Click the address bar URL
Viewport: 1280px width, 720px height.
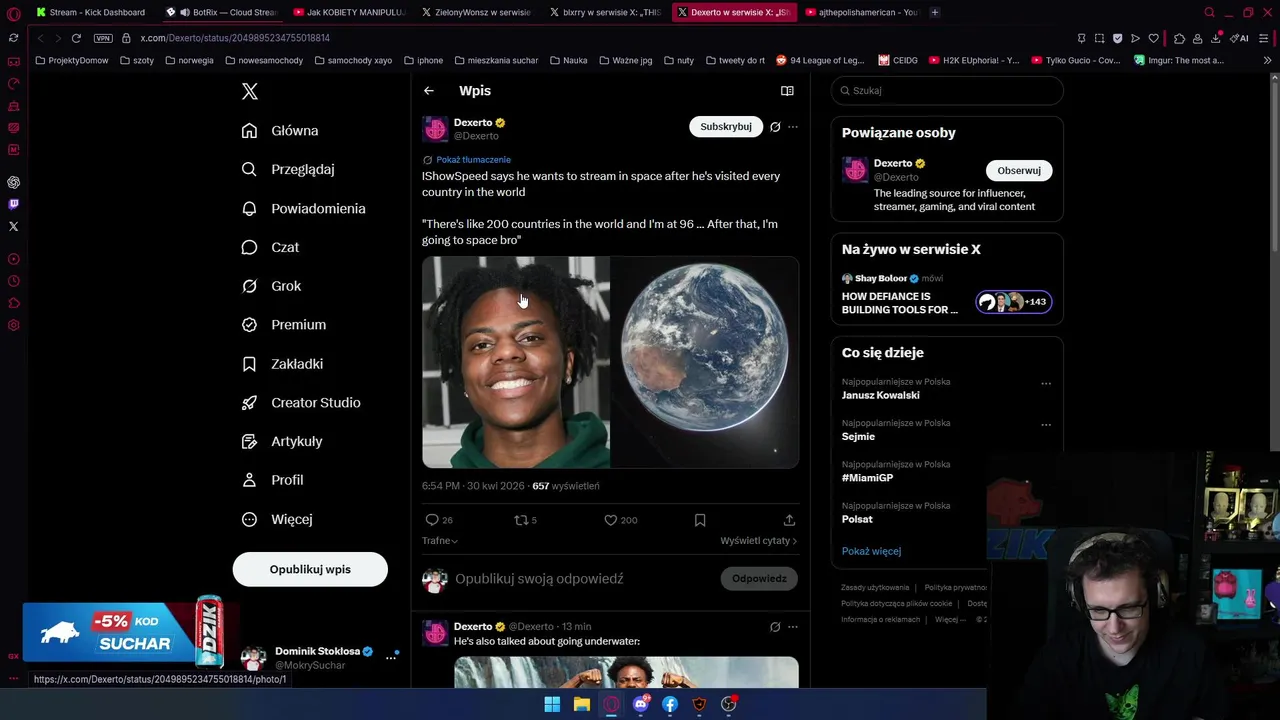(235, 38)
